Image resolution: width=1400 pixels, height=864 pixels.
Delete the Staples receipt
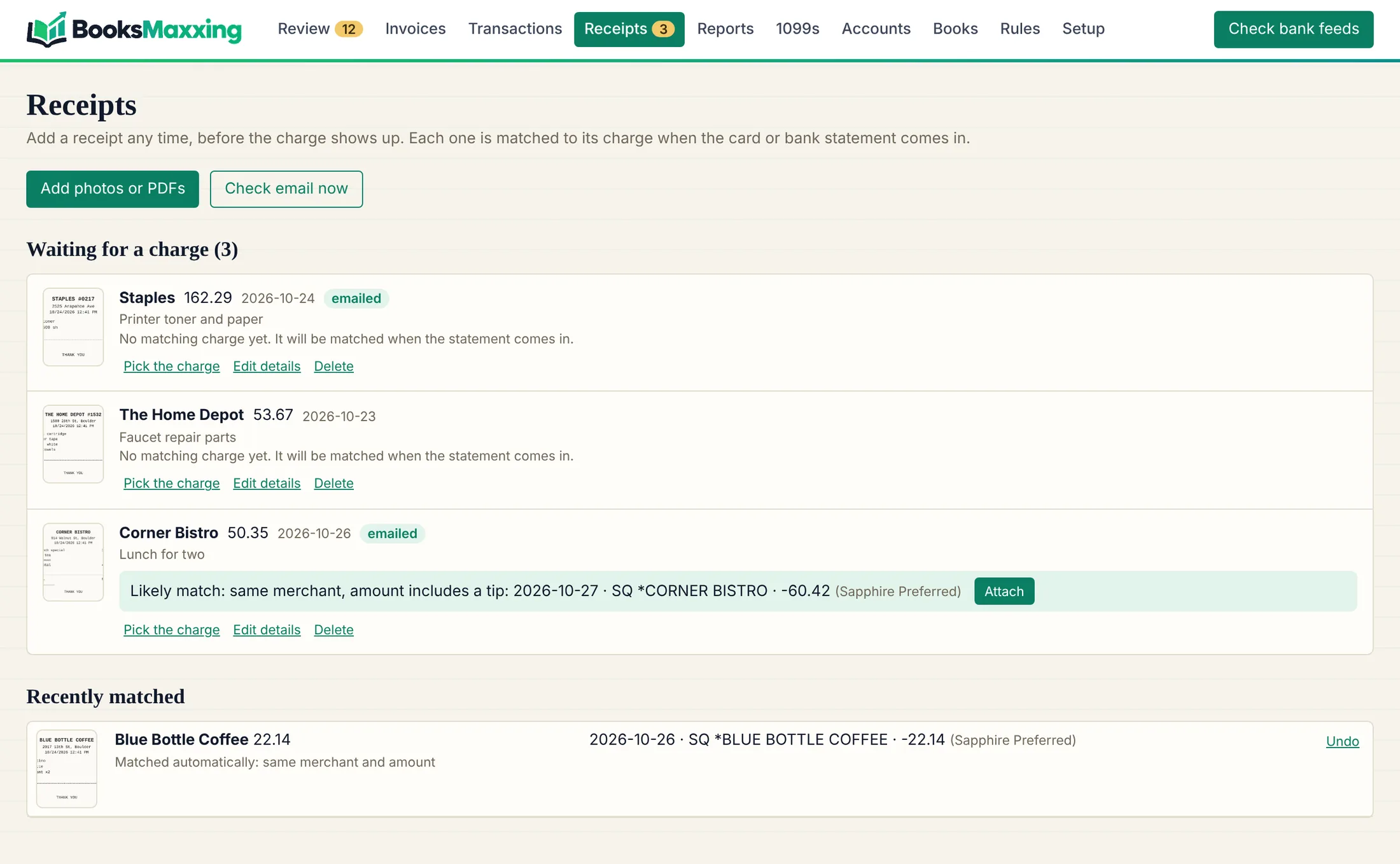(333, 366)
